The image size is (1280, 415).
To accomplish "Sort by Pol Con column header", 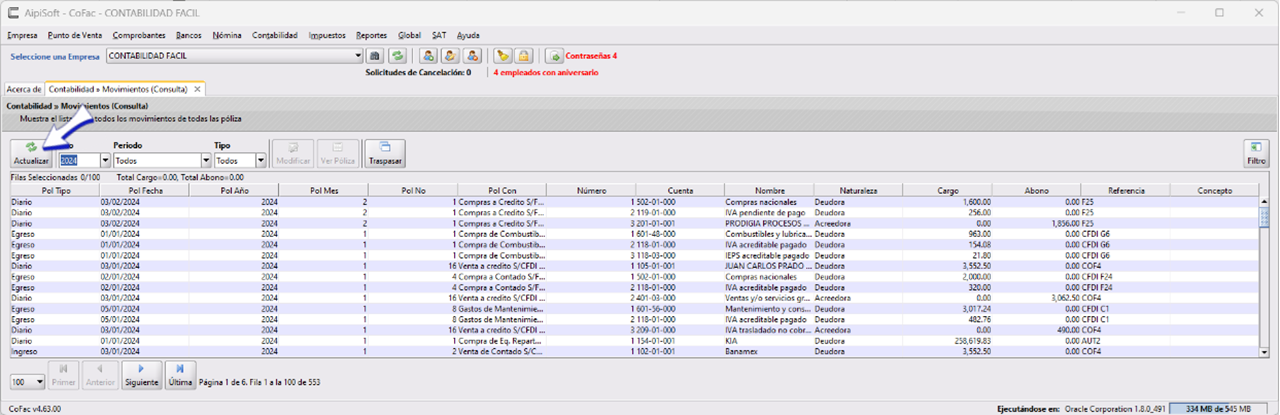I will 502,189.
